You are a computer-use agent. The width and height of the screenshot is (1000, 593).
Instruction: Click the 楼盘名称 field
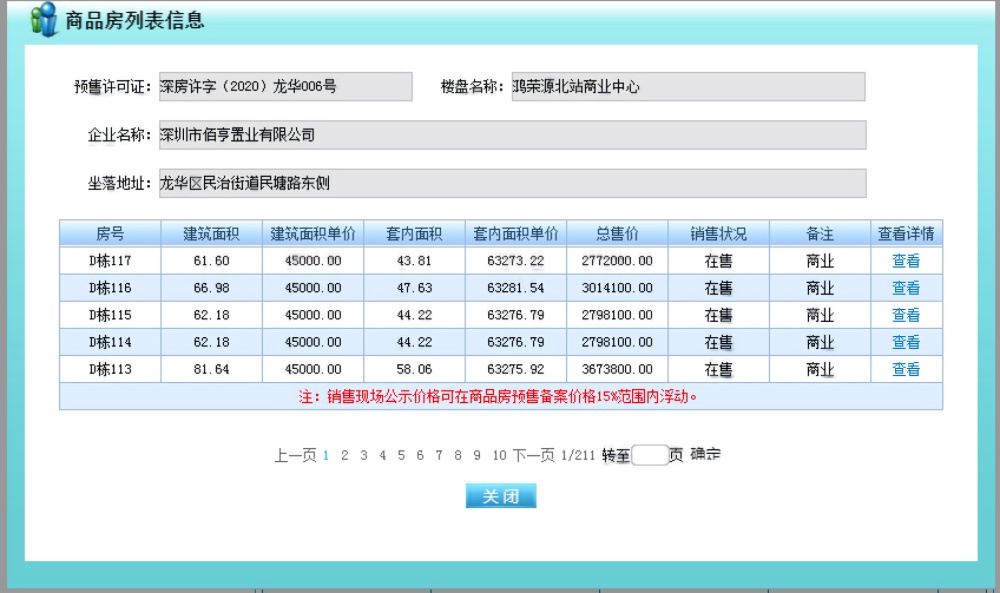(688, 87)
